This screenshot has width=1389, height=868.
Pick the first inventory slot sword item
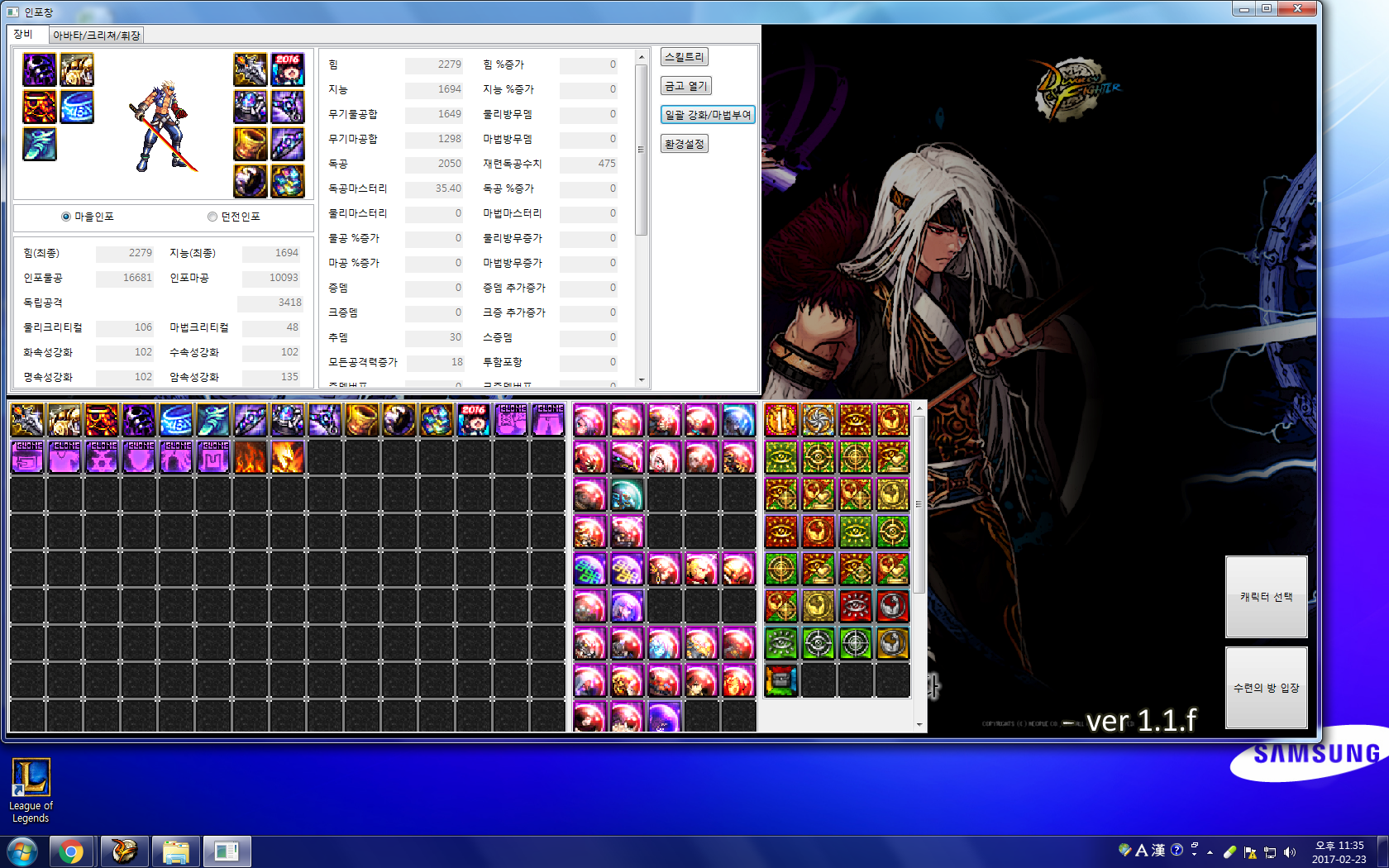click(27, 420)
